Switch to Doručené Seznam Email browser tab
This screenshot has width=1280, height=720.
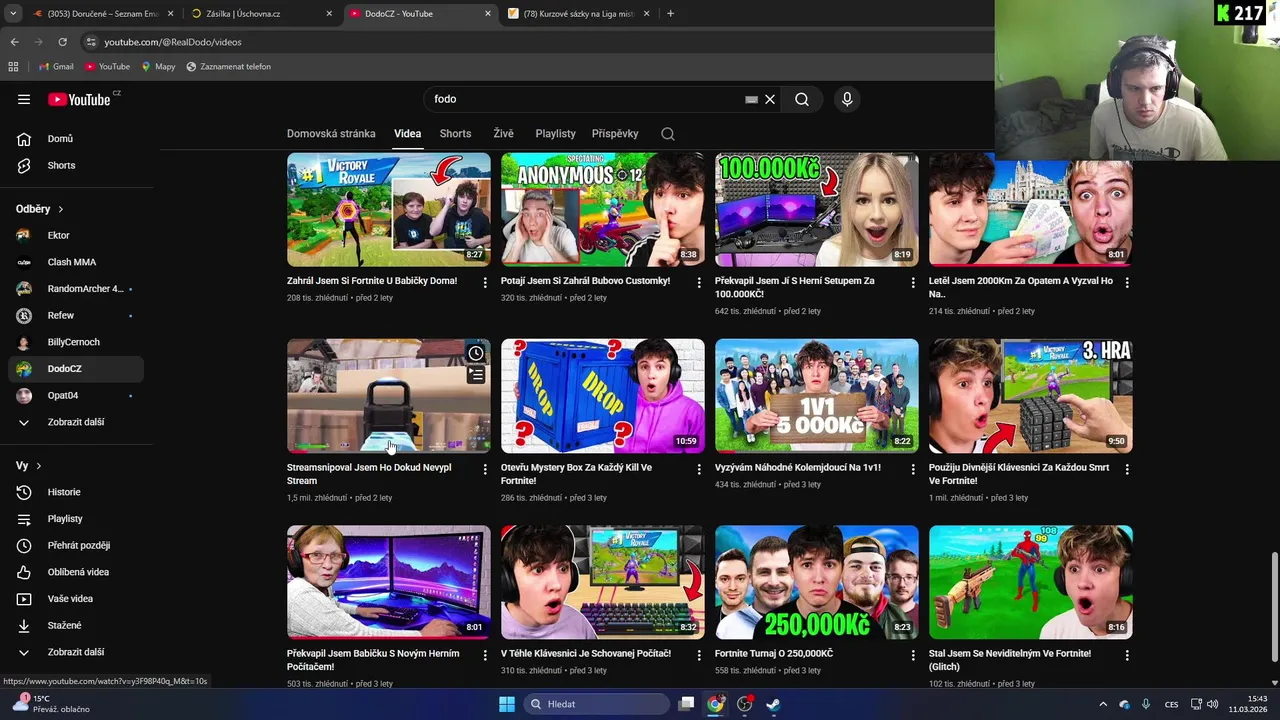104,14
